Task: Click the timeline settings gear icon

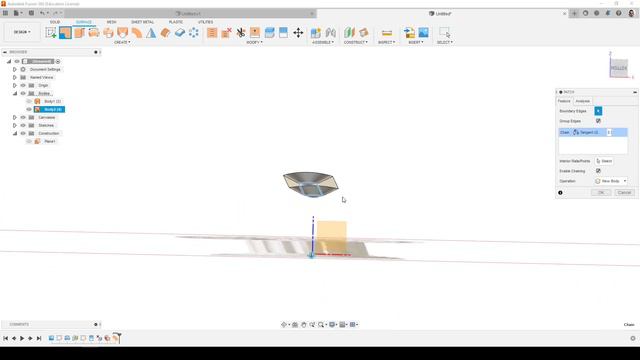Action: pos(633,338)
